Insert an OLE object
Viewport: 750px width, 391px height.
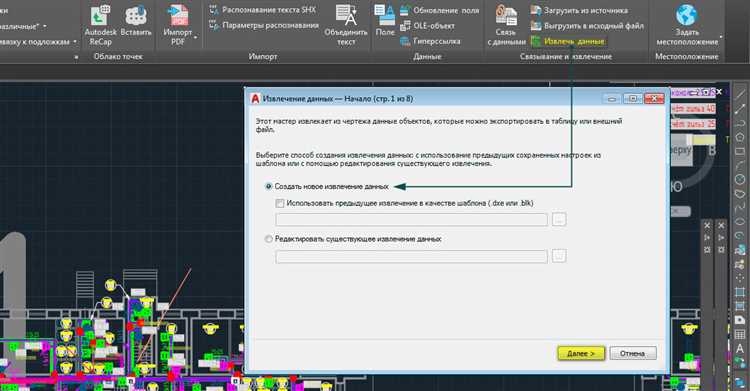click(x=427, y=26)
